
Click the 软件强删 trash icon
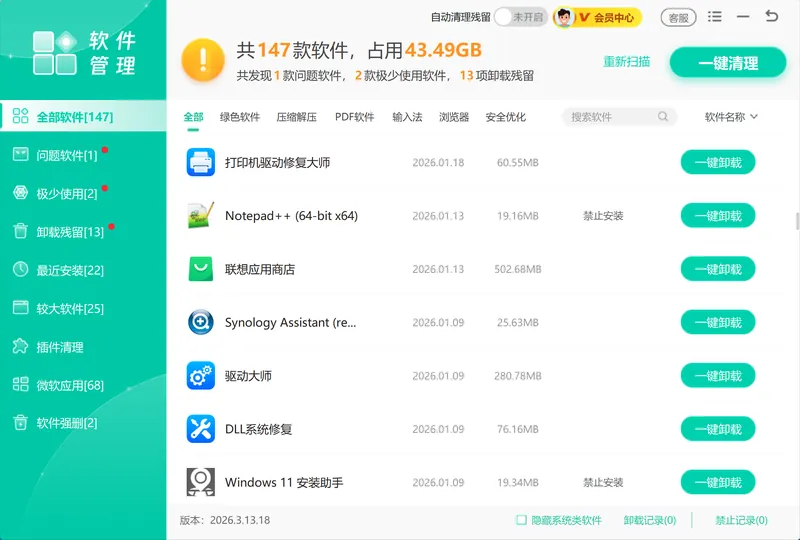pyautogui.click(x=20, y=423)
